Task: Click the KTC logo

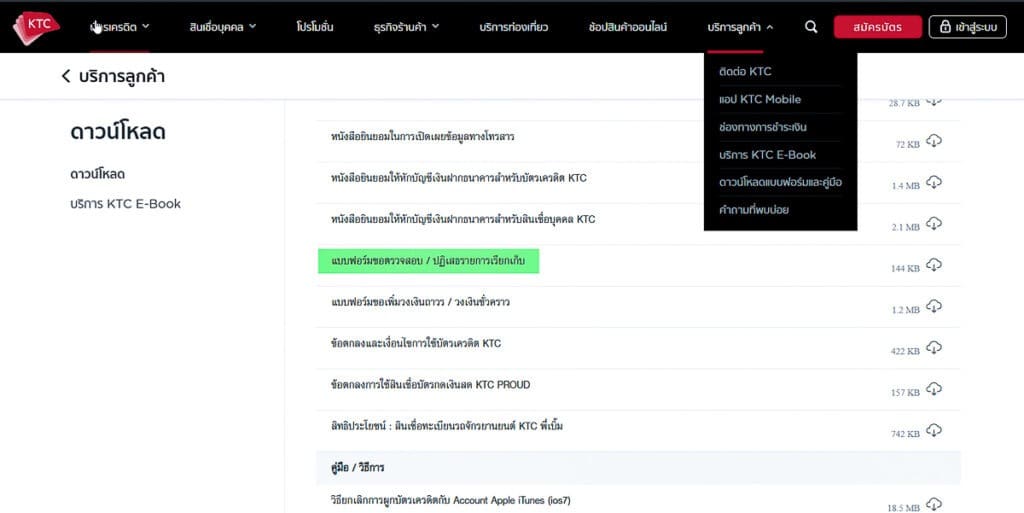Action: point(36,27)
